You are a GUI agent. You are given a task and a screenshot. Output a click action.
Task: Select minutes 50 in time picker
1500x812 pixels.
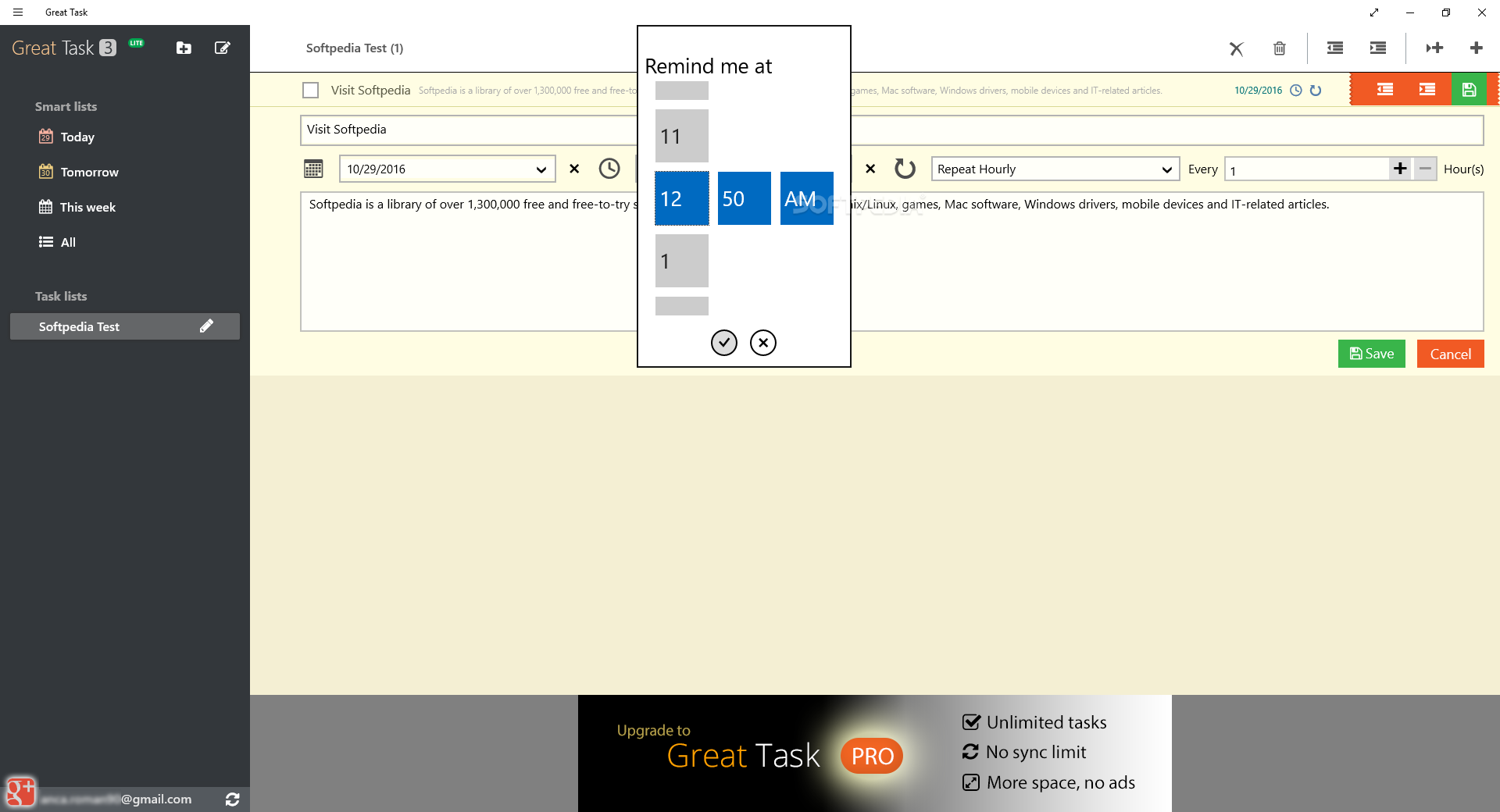click(744, 198)
